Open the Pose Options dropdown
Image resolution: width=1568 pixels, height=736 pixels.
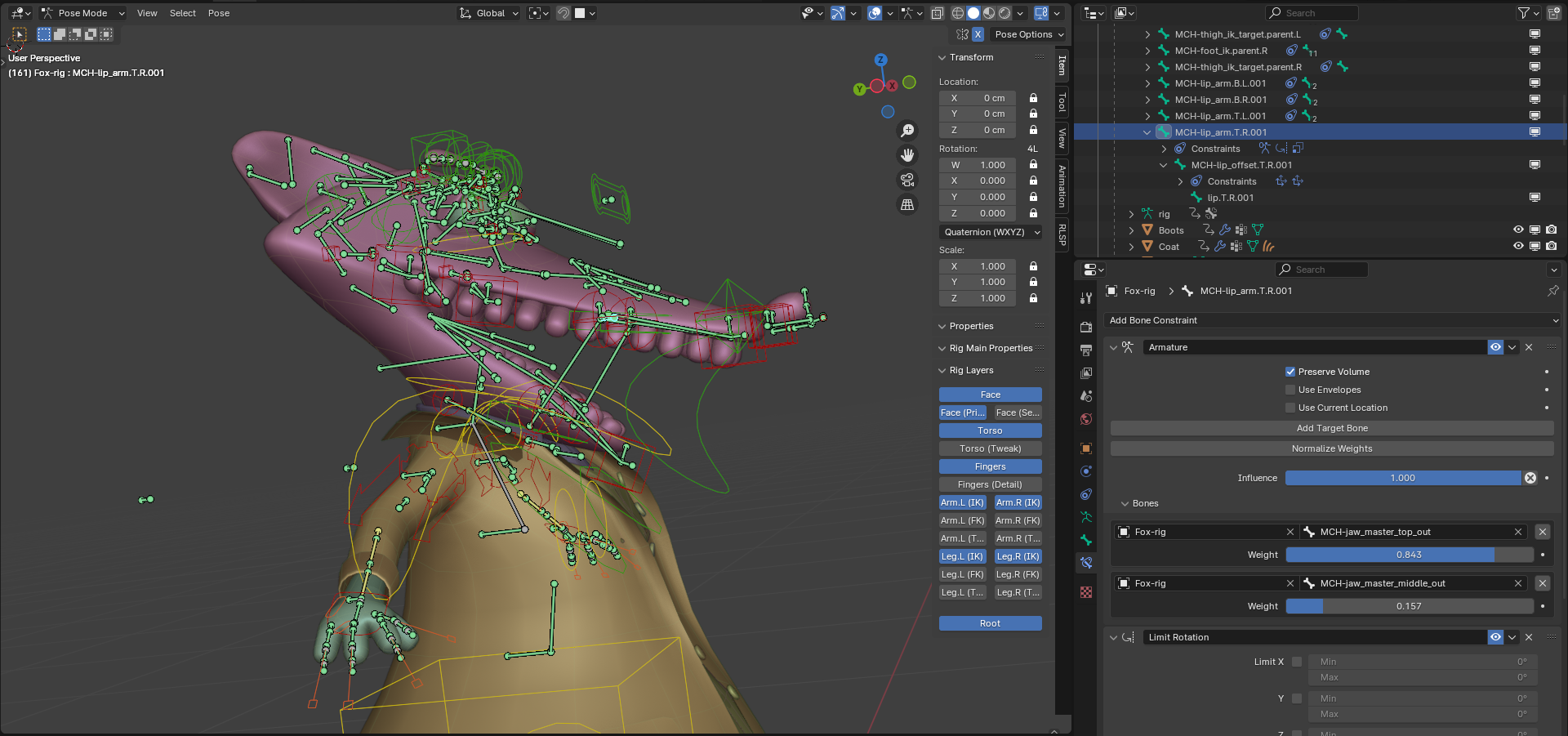coord(1029,34)
